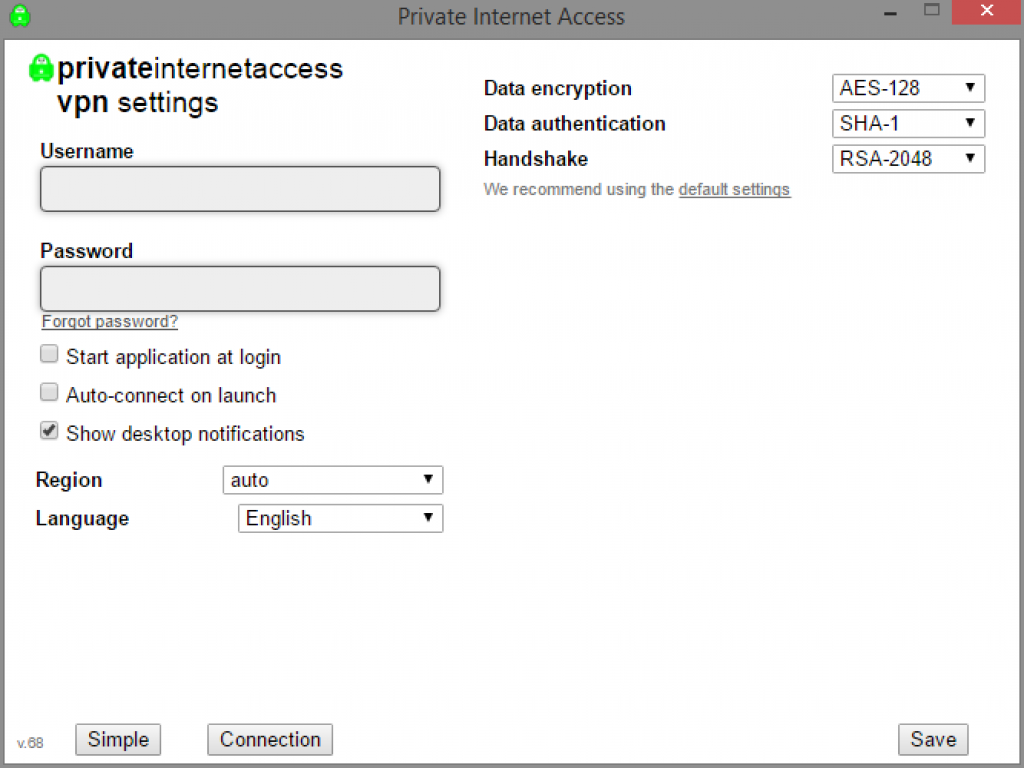
Task: Expand Data authentication dropdown showing SHA-1
Action: pyautogui.click(x=908, y=124)
